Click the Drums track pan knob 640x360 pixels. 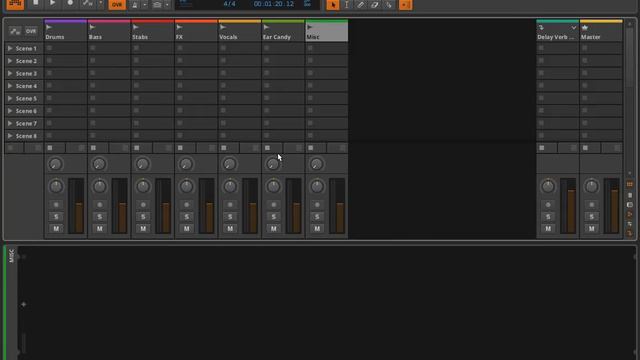[56, 187]
